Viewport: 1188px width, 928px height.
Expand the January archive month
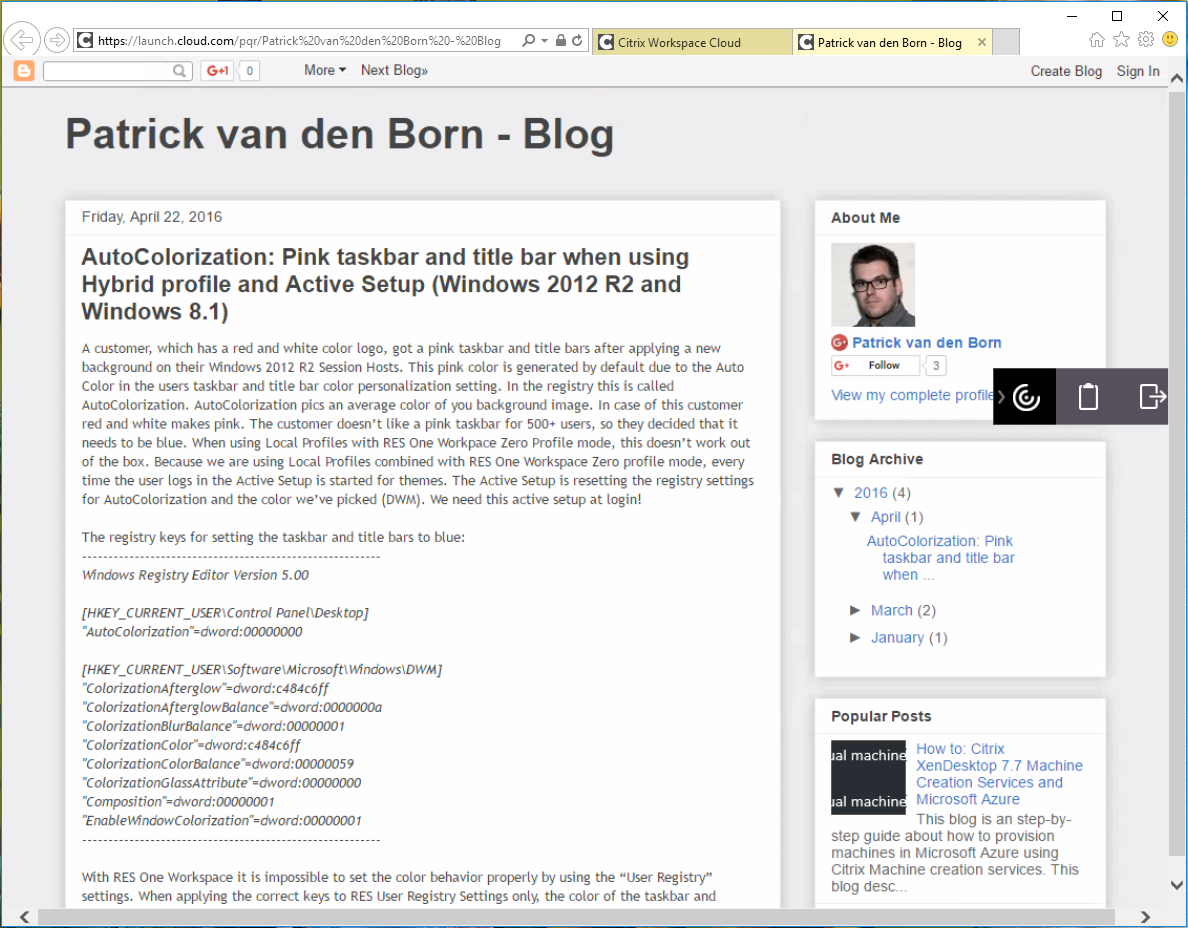click(x=855, y=638)
